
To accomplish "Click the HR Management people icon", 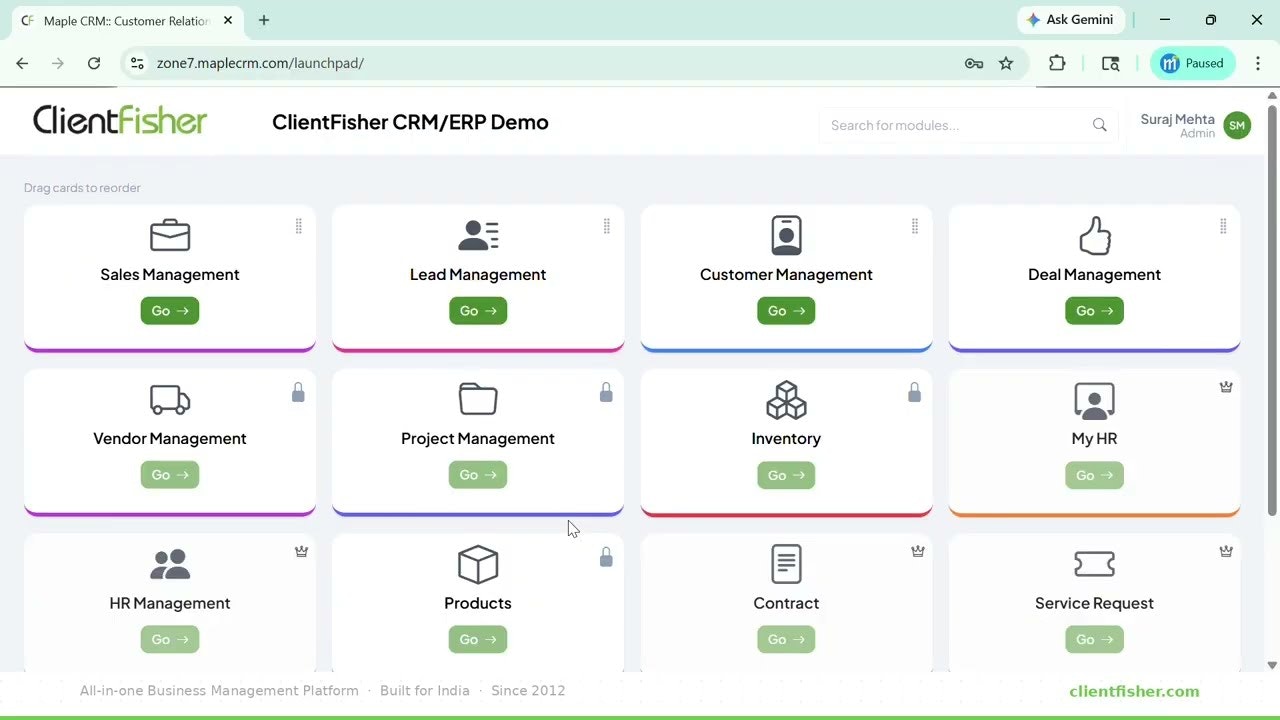I will (170, 565).
